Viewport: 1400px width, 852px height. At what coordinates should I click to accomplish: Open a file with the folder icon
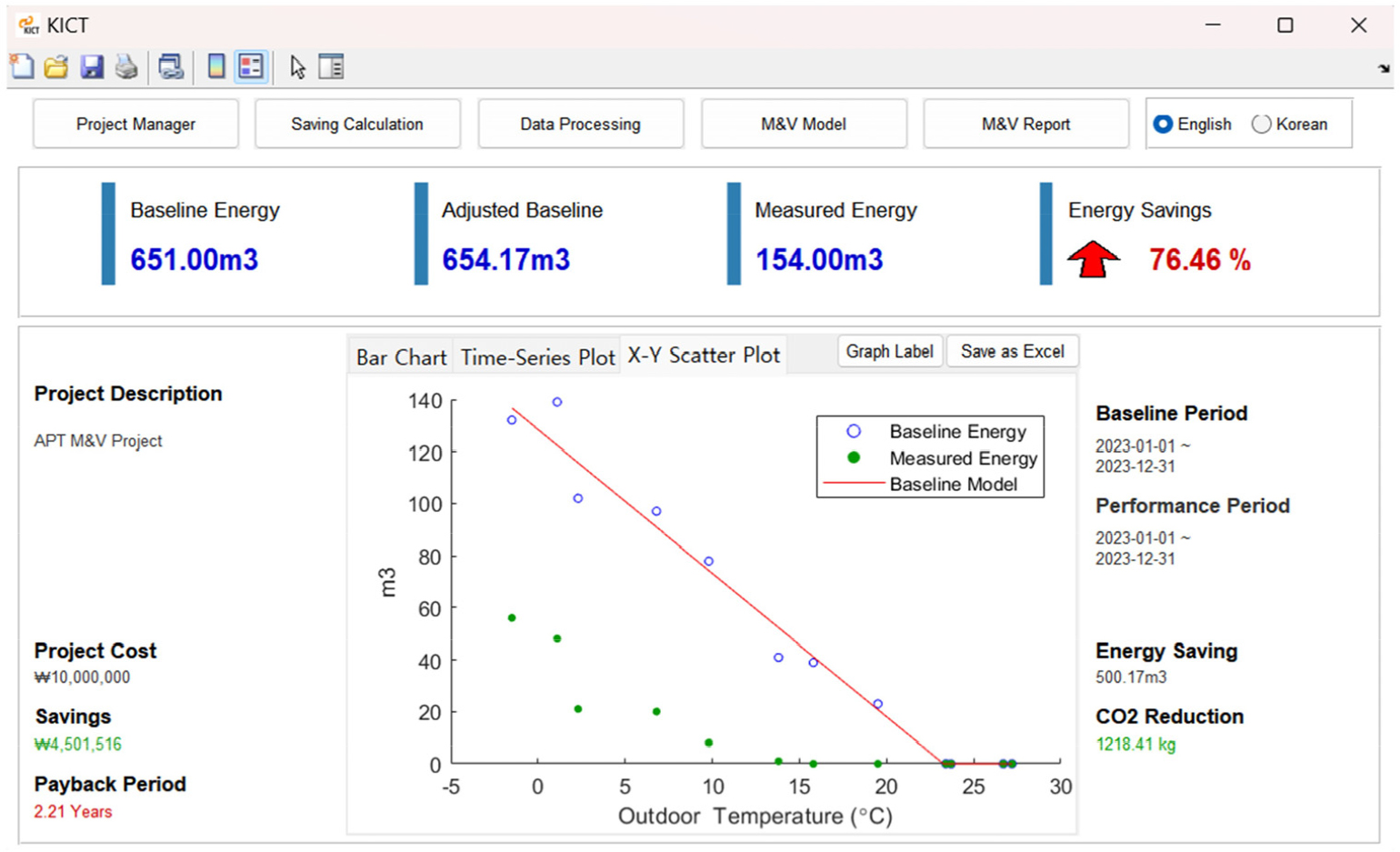[56, 66]
